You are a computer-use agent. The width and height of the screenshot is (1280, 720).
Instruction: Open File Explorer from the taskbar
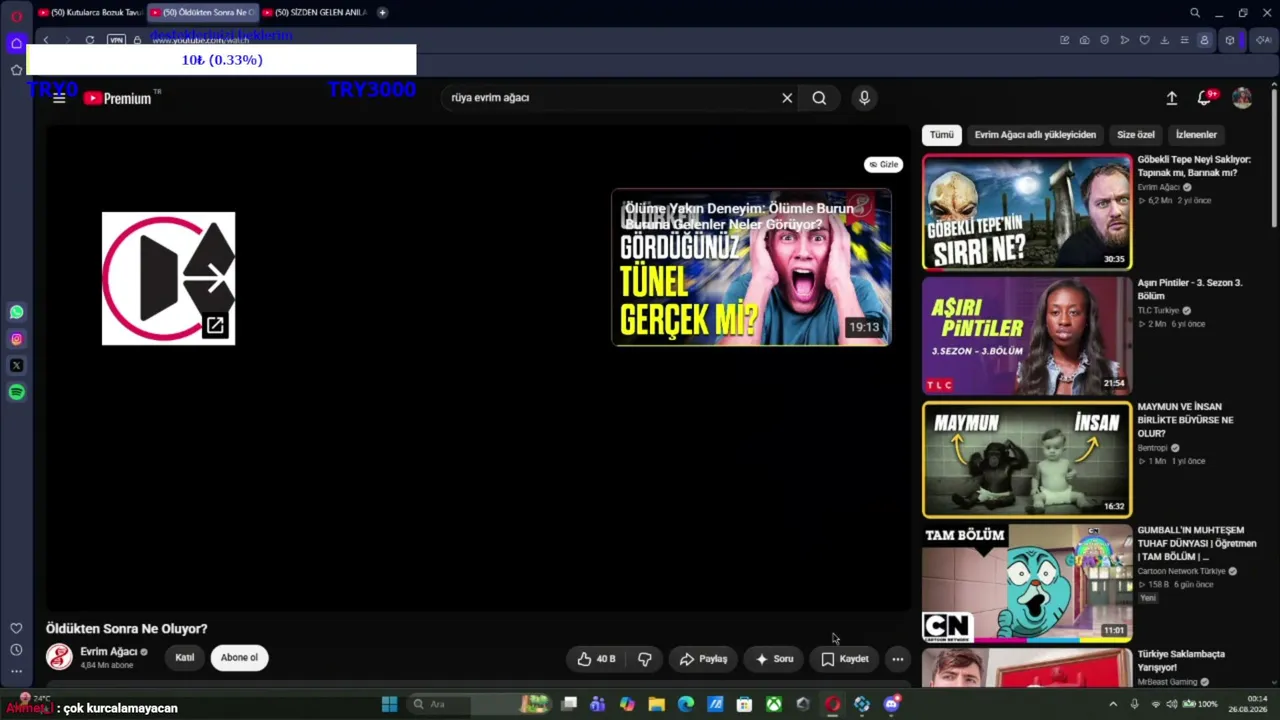tap(656, 704)
